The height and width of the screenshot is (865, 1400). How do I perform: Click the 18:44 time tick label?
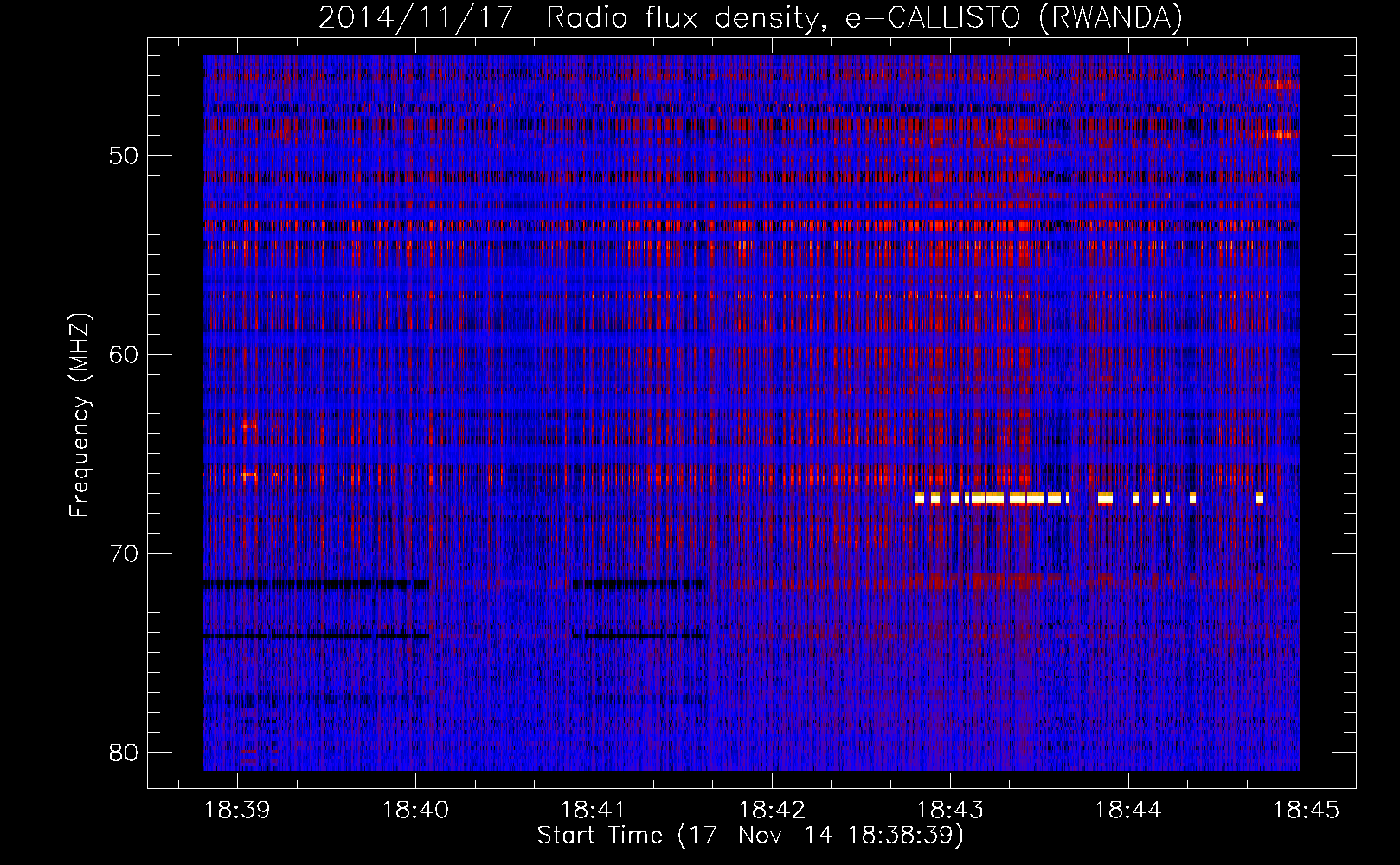coord(1128,811)
